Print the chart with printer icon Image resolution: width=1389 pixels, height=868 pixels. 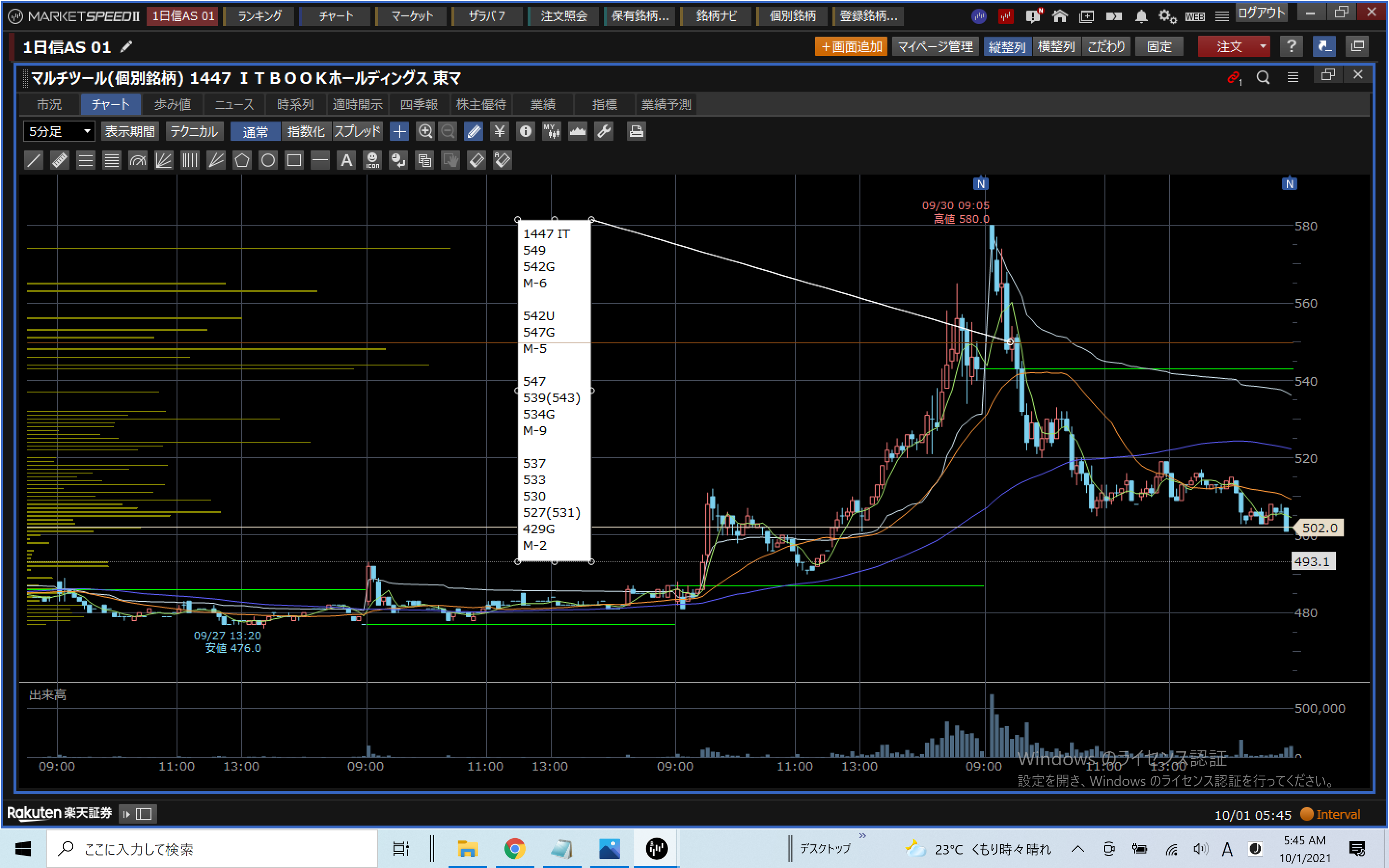(636, 132)
